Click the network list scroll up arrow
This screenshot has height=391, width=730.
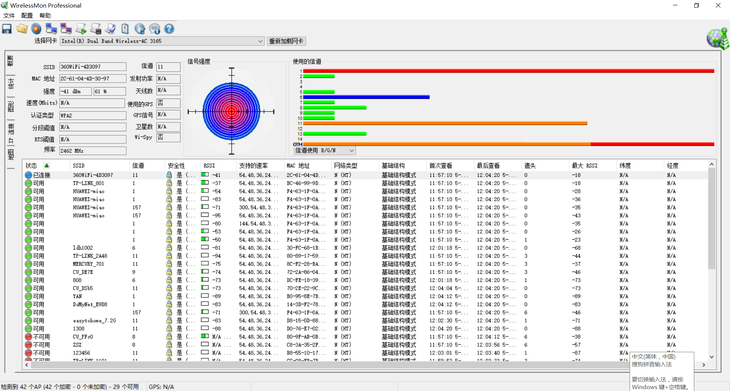[711, 164]
